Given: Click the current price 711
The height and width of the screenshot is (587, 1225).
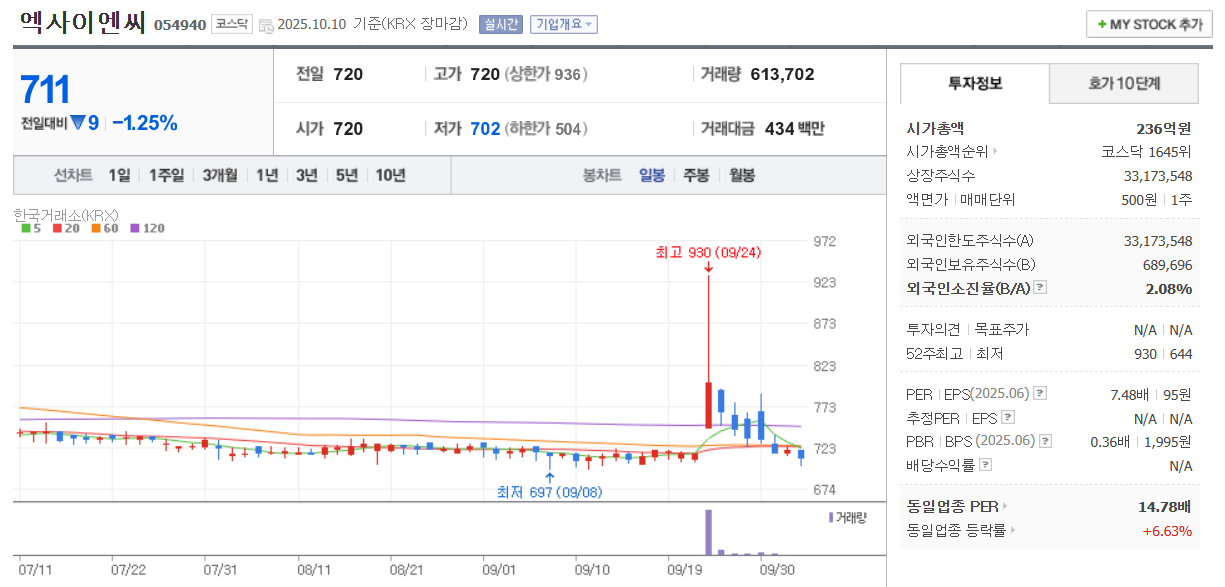Looking at the screenshot, I should pos(45,90).
